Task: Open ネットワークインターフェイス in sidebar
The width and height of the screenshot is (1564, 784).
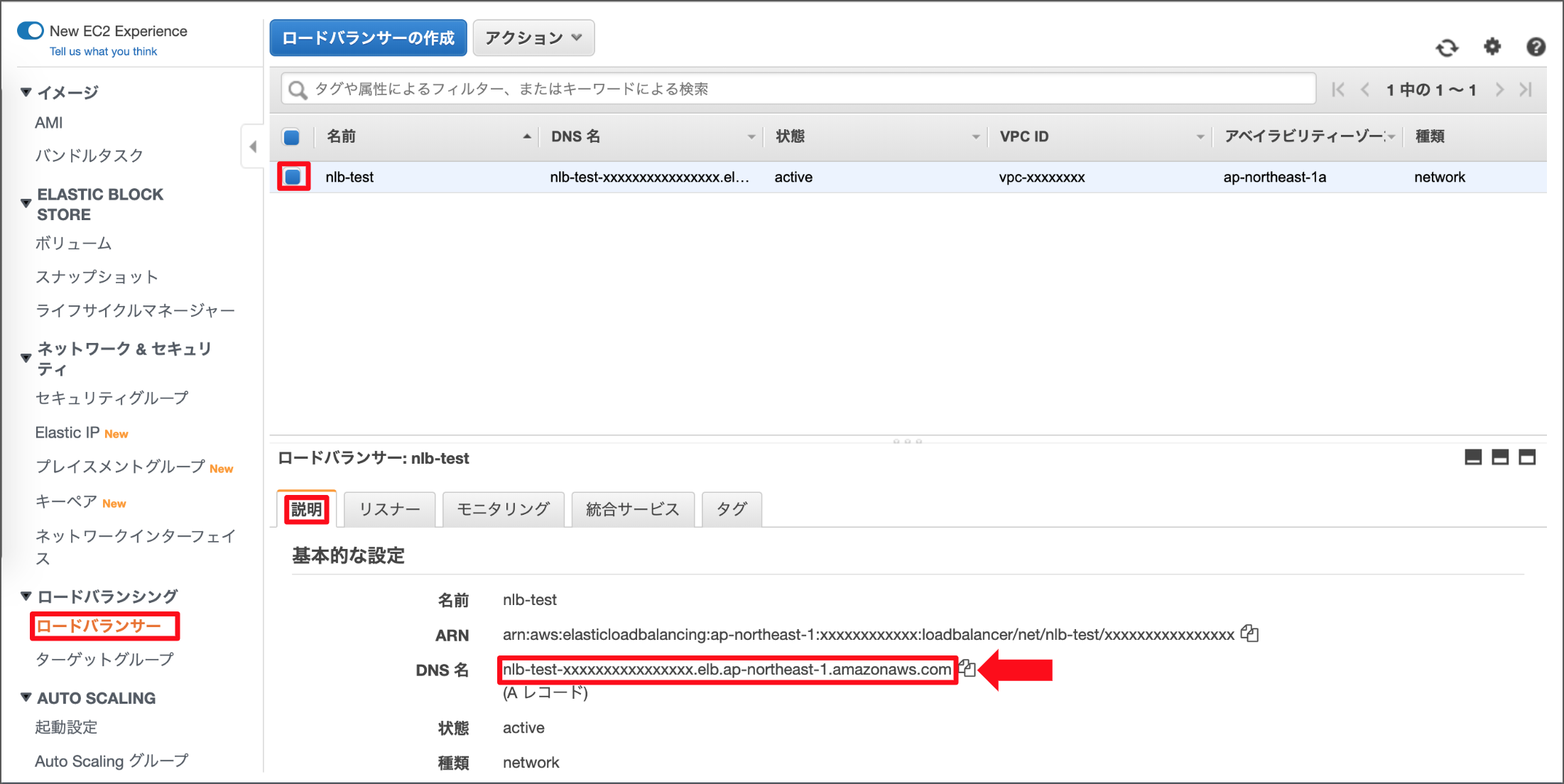Action: tap(135, 547)
